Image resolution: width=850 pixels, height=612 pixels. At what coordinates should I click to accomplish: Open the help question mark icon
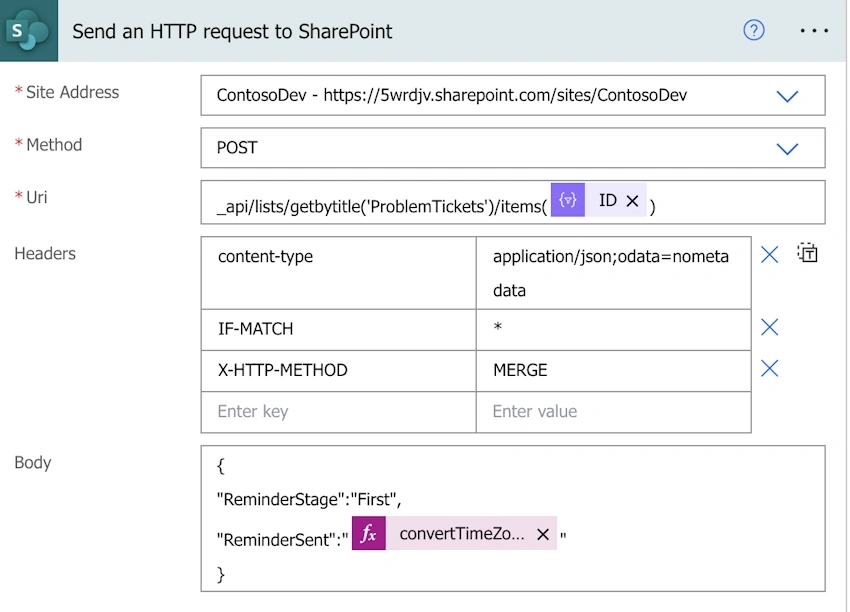(x=754, y=30)
